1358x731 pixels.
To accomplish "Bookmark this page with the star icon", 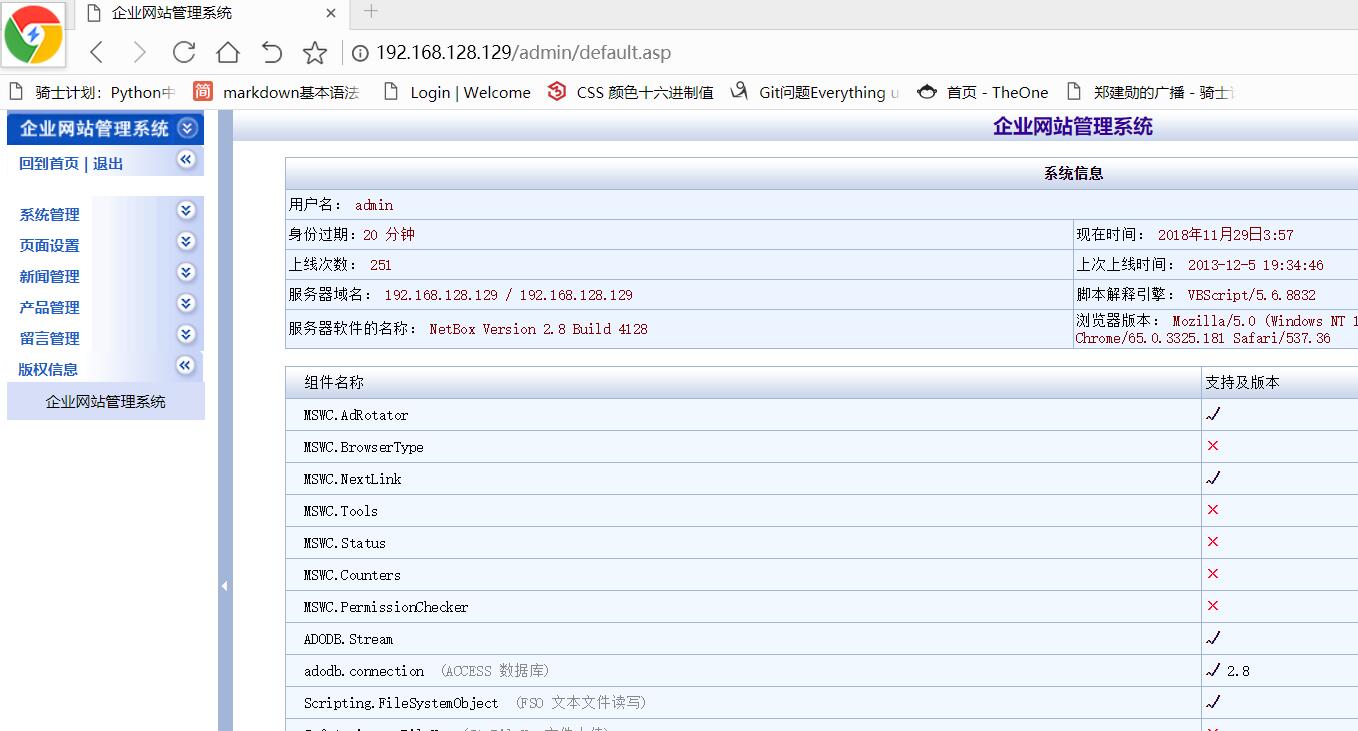I will click(315, 52).
